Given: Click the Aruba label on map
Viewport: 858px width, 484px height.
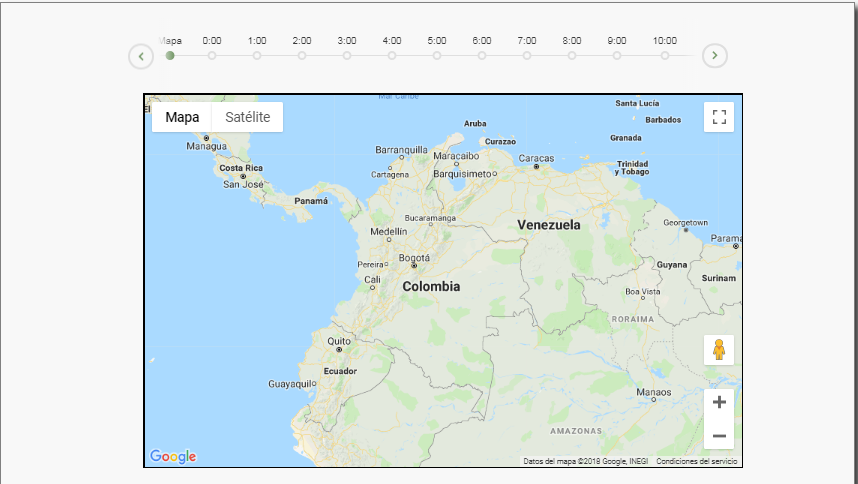Looking at the screenshot, I should (475, 124).
